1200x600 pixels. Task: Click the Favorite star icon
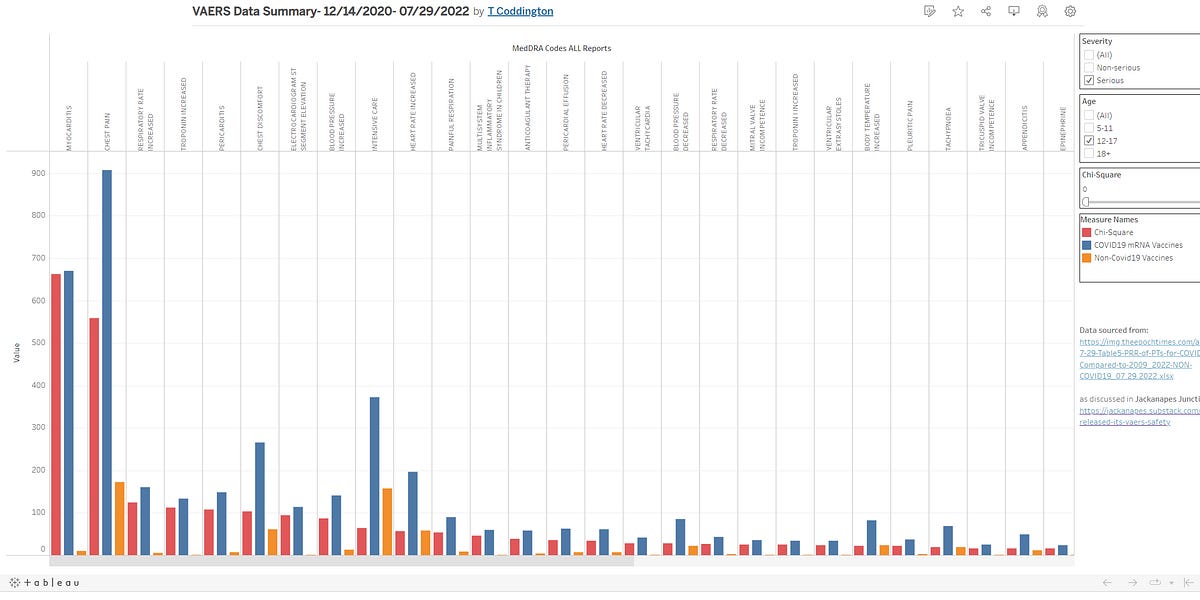click(956, 10)
